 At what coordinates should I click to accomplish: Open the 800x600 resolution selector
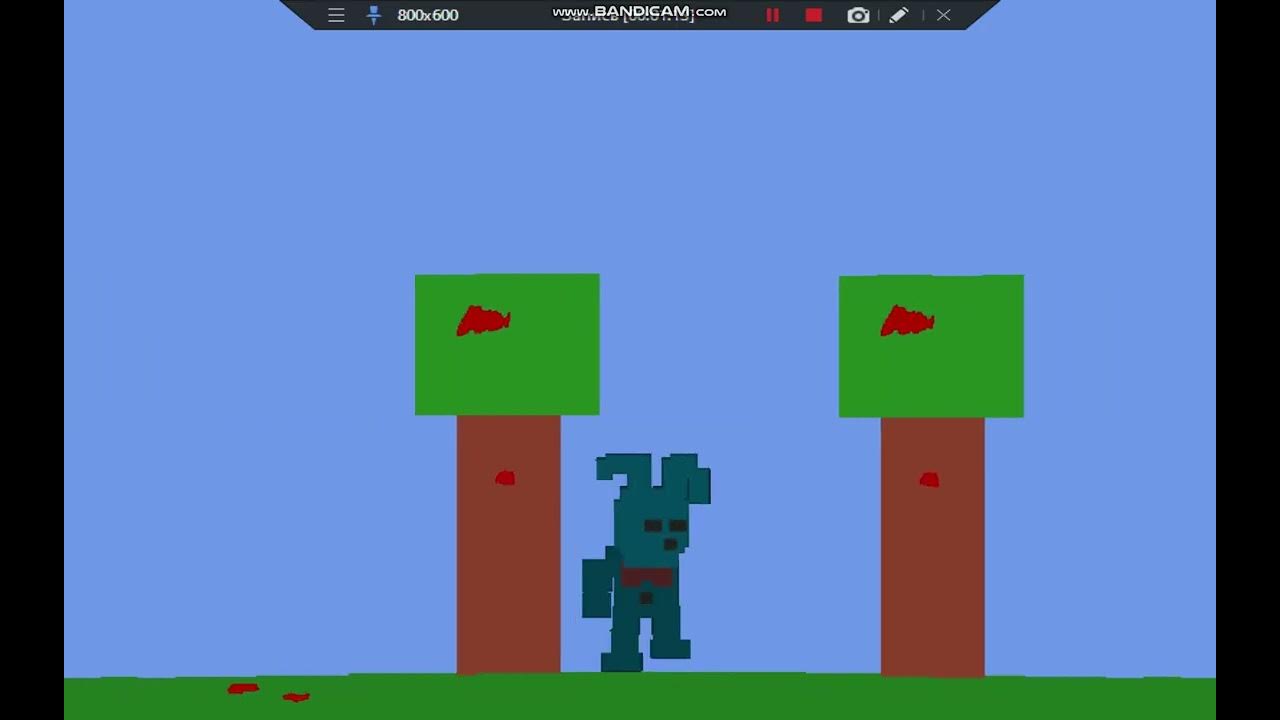click(x=427, y=15)
